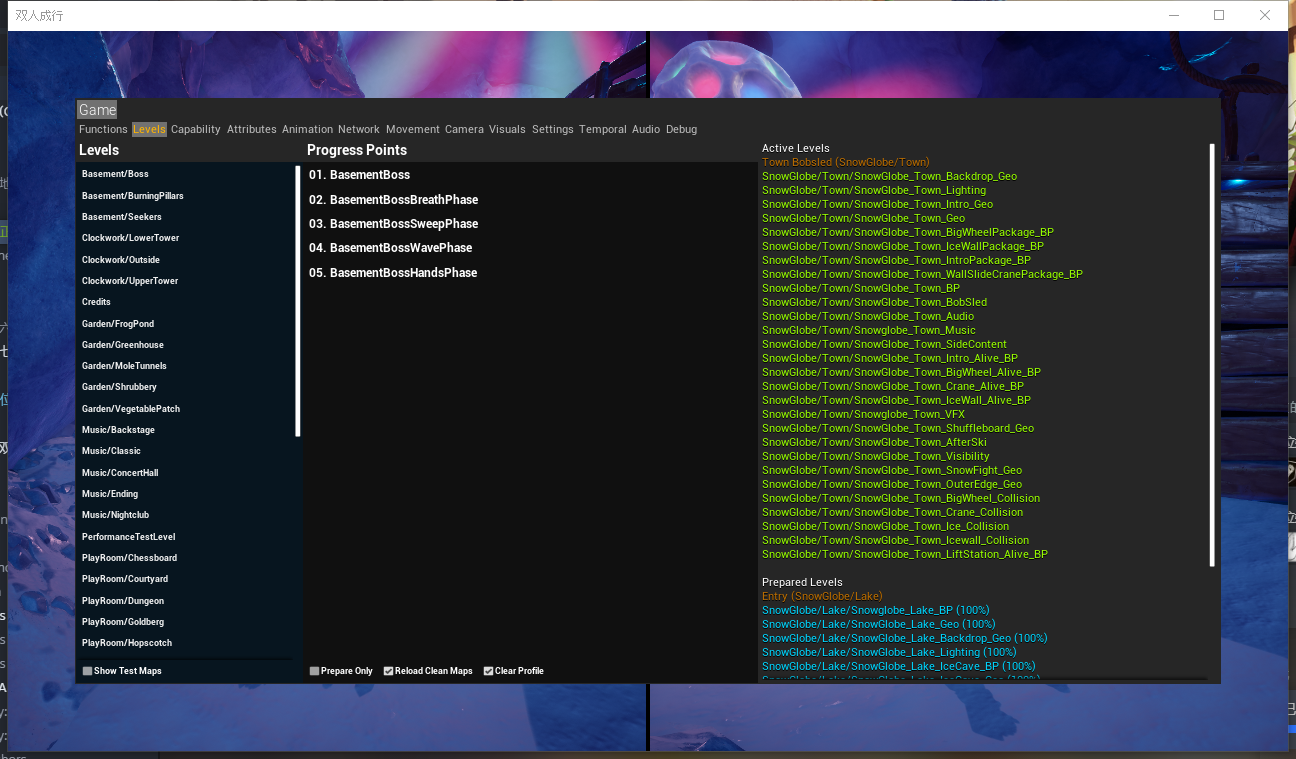Switch to the Visuals tab

coord(507,129)
